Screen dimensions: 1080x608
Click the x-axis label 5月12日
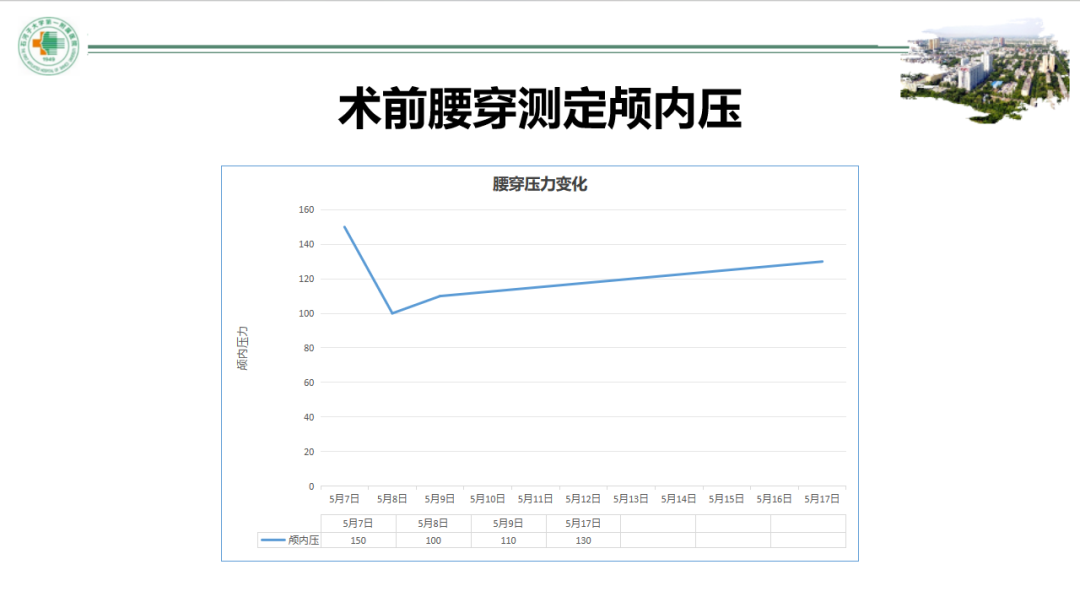(x=583, y=499)
